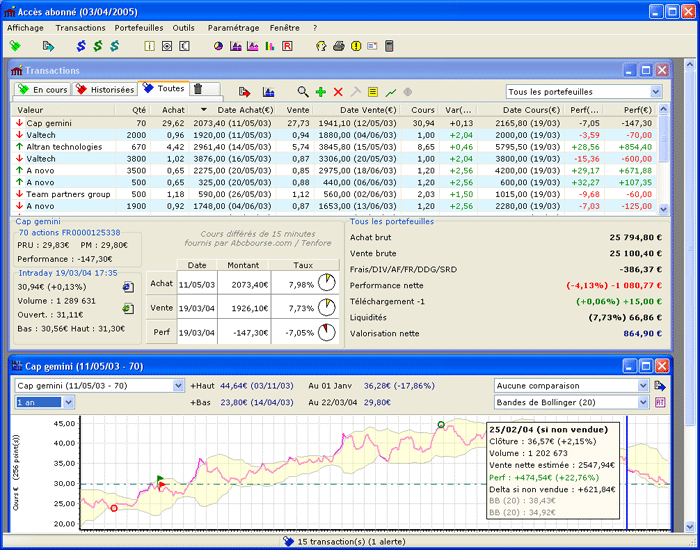The image size is (700, 550).
Task: Click the green flag marker on the chart
Action: click(x=161, y=479)
